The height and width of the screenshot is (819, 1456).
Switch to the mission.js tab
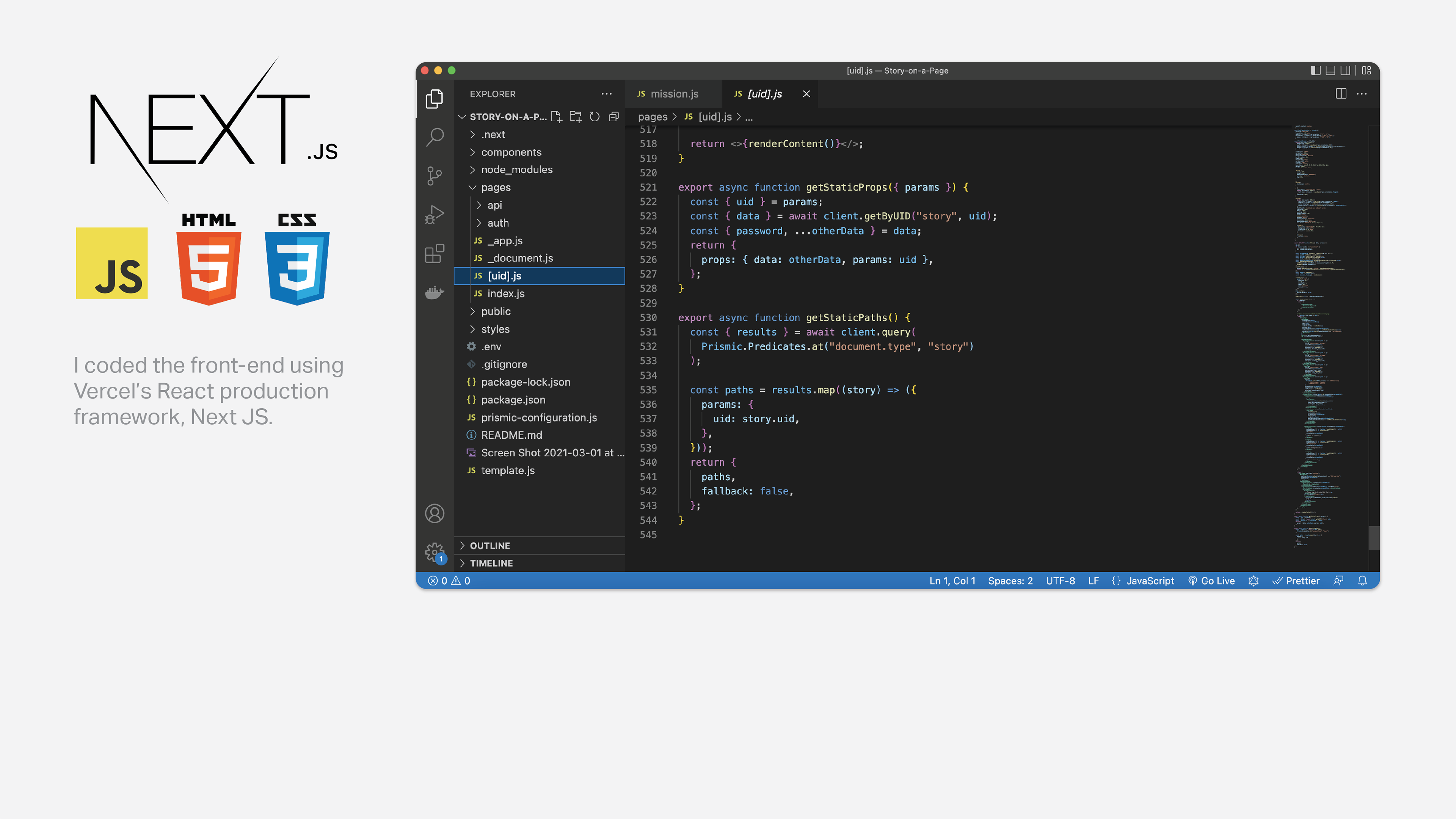[673, 94]
